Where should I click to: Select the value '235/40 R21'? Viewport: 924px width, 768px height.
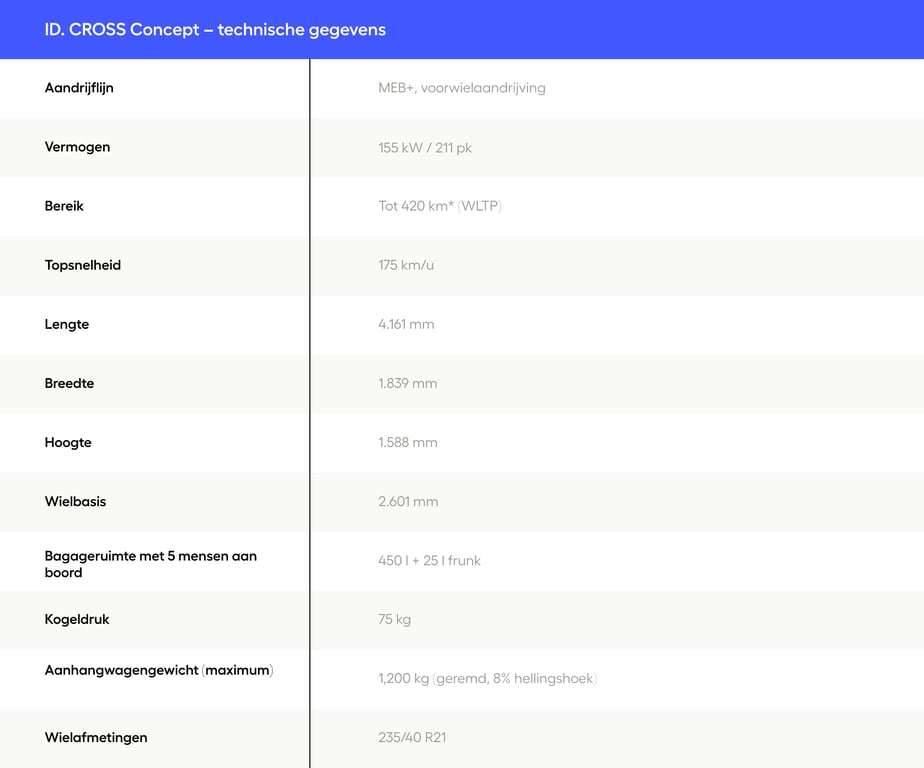412,737
